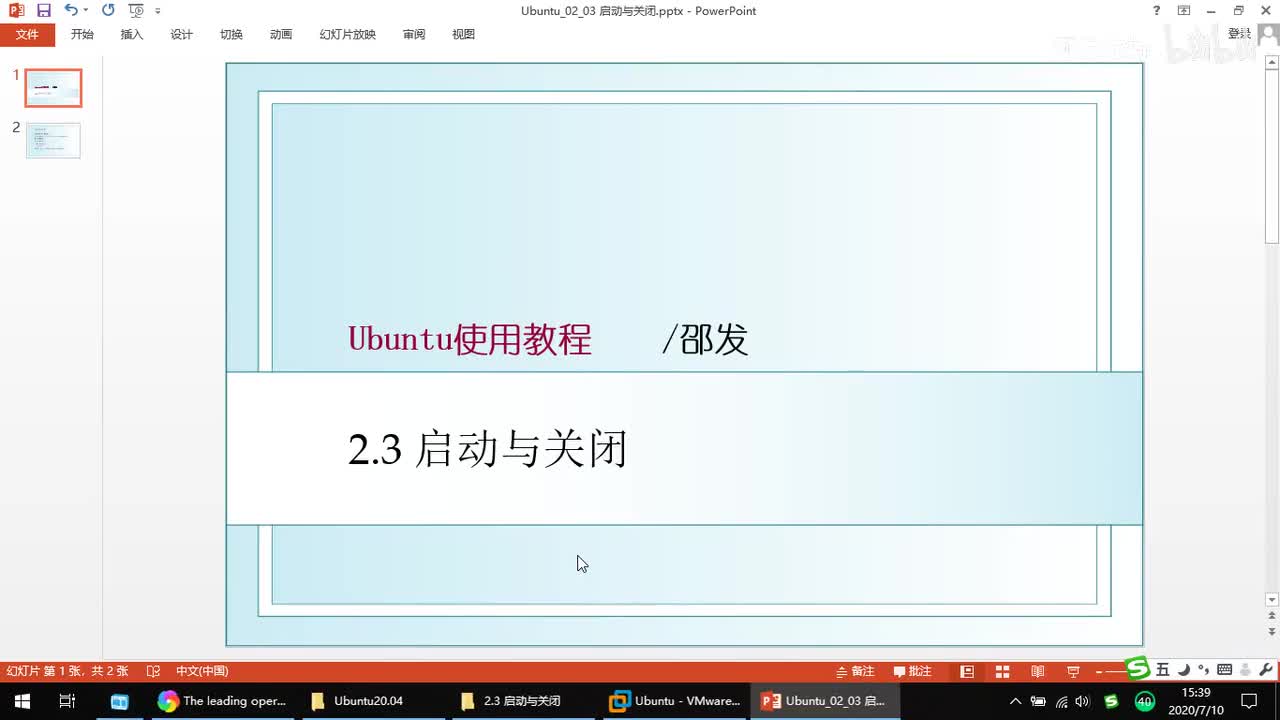Open the undo history dropdown arrow
This screenshot has height=720, width=1280.
click(85, 10)
